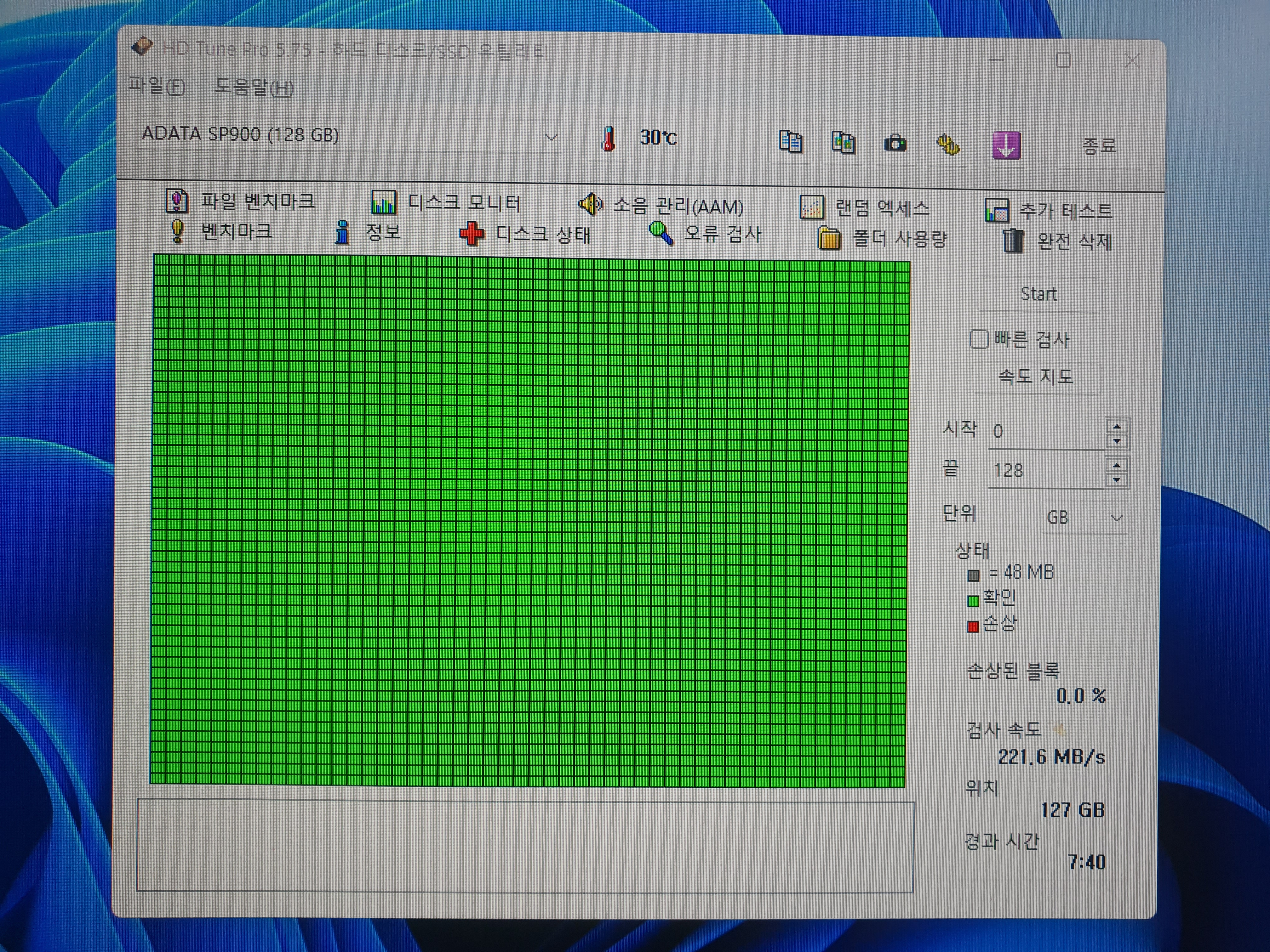Image resolution: width=1270 pixels, height=952 pixels.
Task: Click the 30℃ temperature reading
Action: 659,138
